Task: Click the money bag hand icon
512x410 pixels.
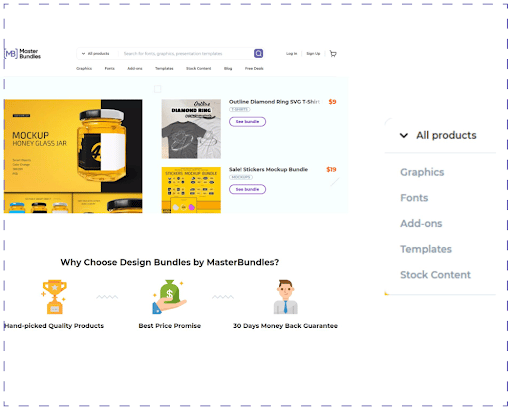Action: 169,297
